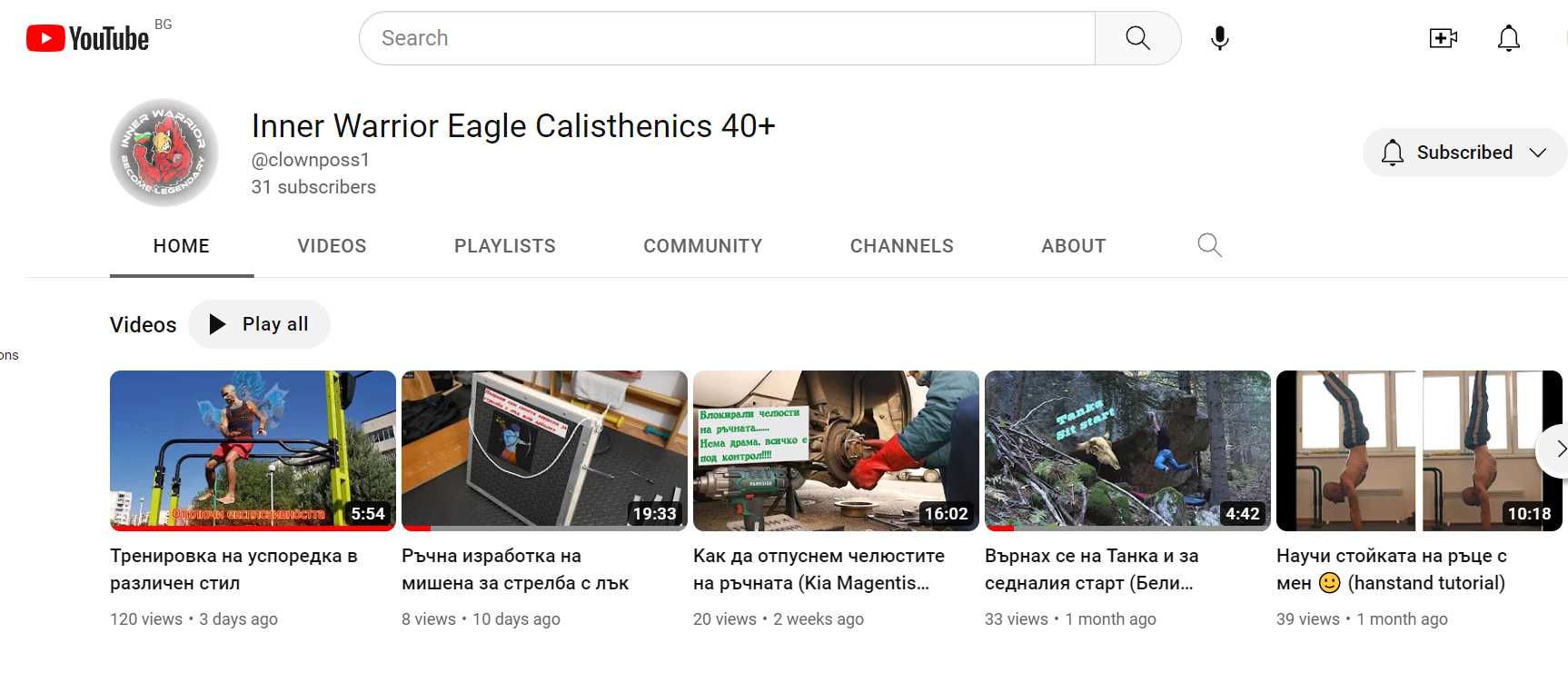Click the YouTube logo home icon
This screenshot has height=682, width=1568.
(x=87, y=38)
